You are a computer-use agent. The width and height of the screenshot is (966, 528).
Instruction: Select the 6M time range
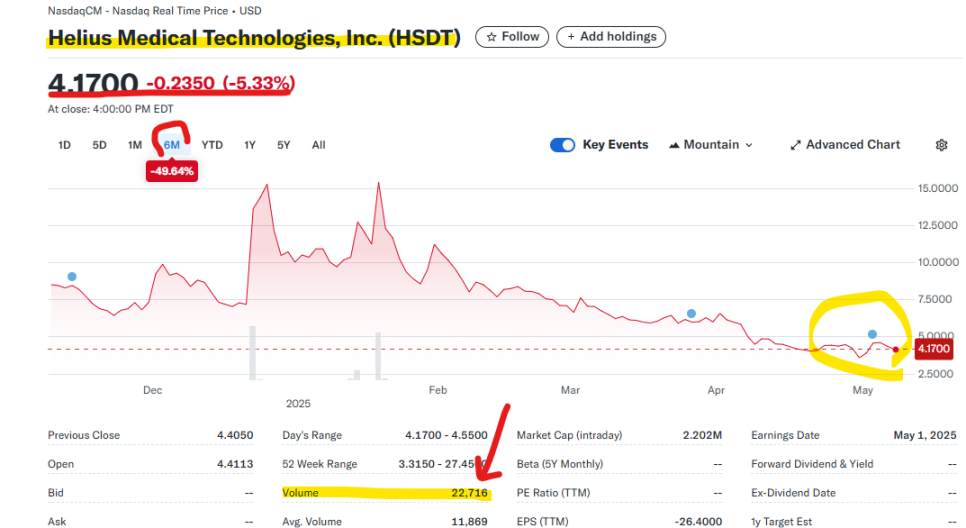tap(171, 145)
